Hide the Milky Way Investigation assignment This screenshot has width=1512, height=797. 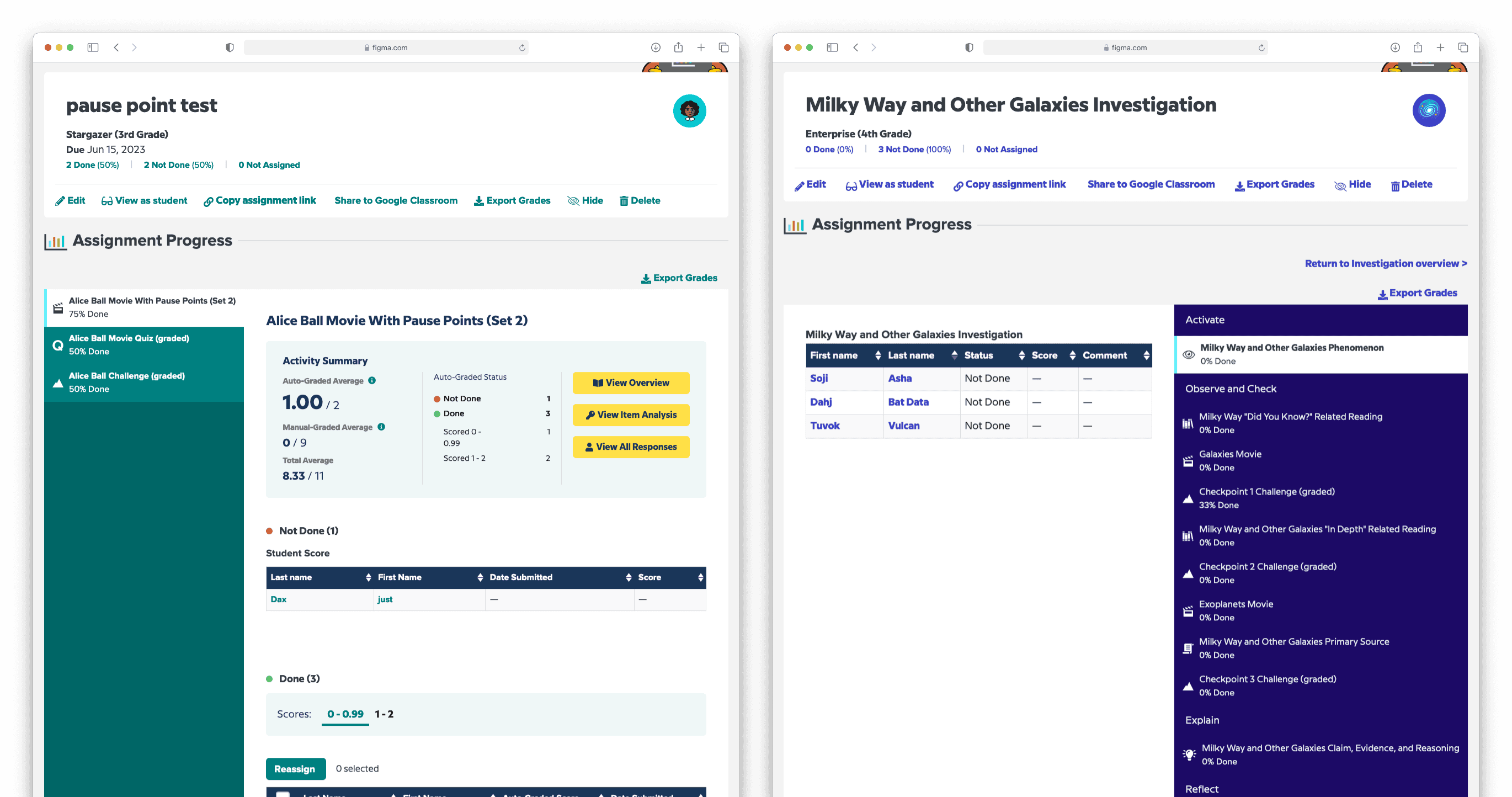[x=1353, y=185]
